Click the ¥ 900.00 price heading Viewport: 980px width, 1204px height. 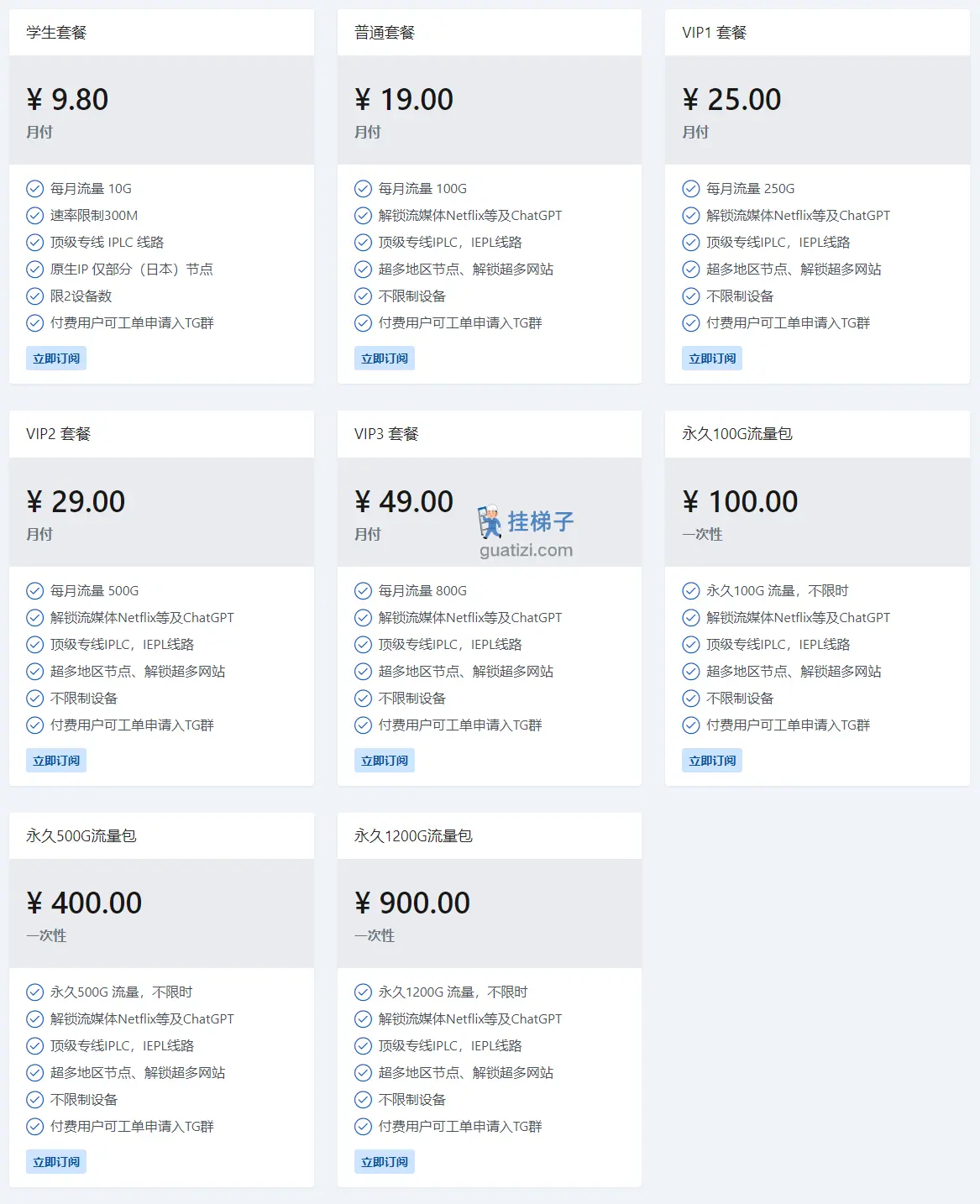coord(412,903)
